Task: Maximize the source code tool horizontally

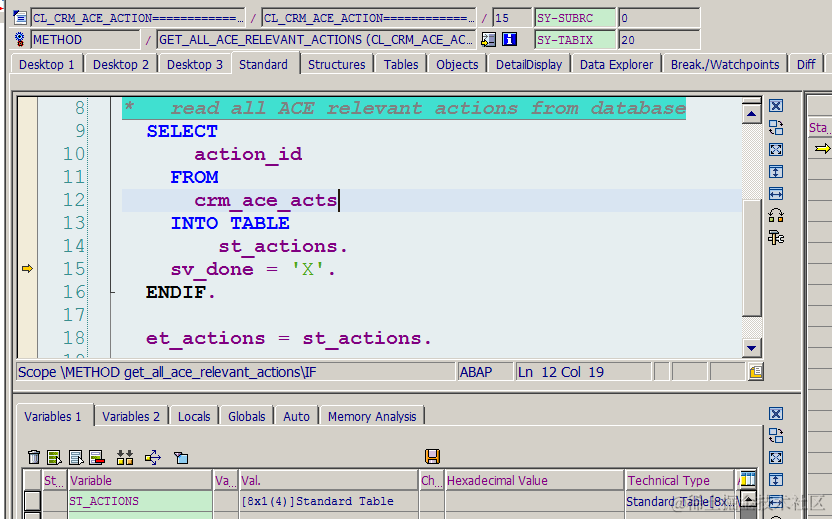Action: click(x=776, y=194)
